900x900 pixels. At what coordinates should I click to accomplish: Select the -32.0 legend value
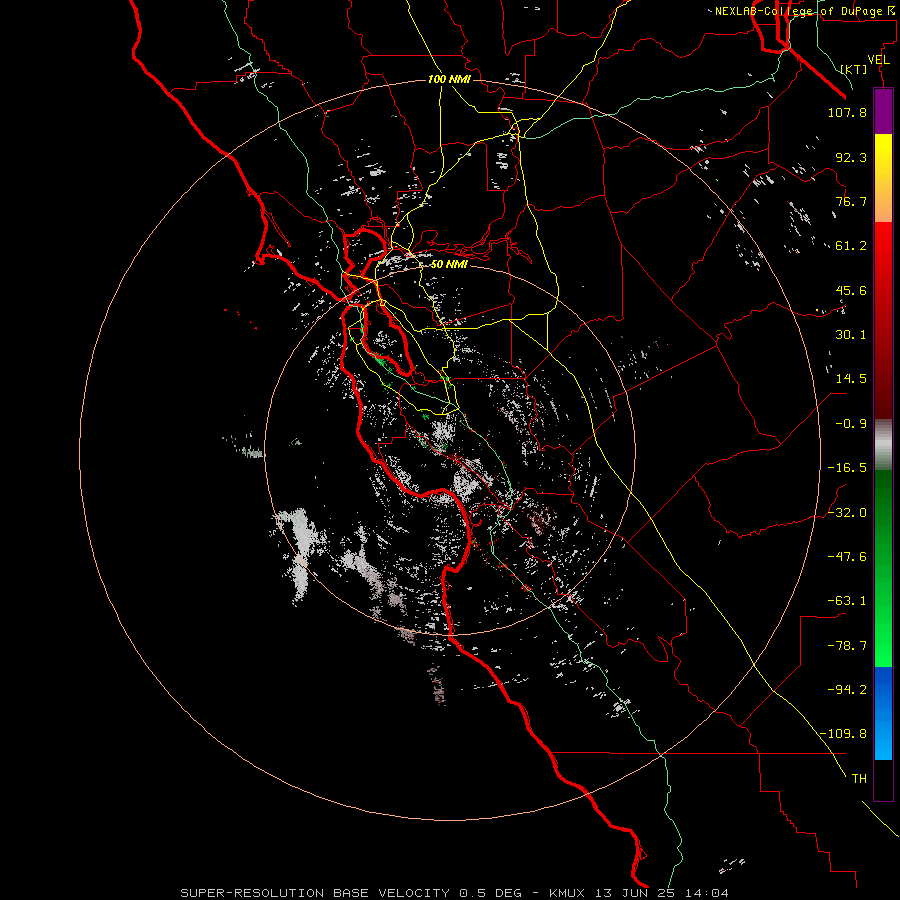(x=847, y=513)
